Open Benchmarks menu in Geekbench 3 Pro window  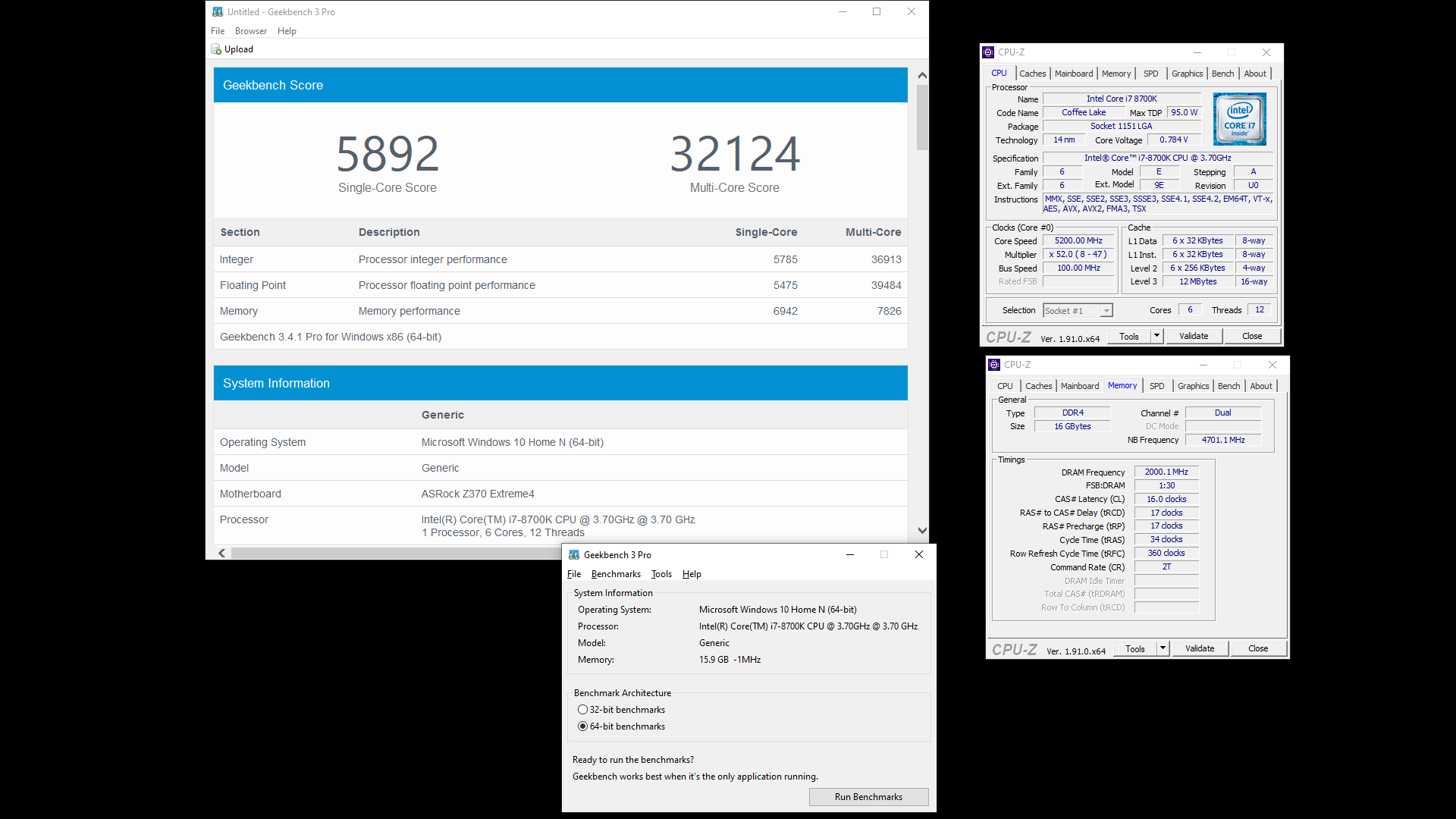pos(616,574)
